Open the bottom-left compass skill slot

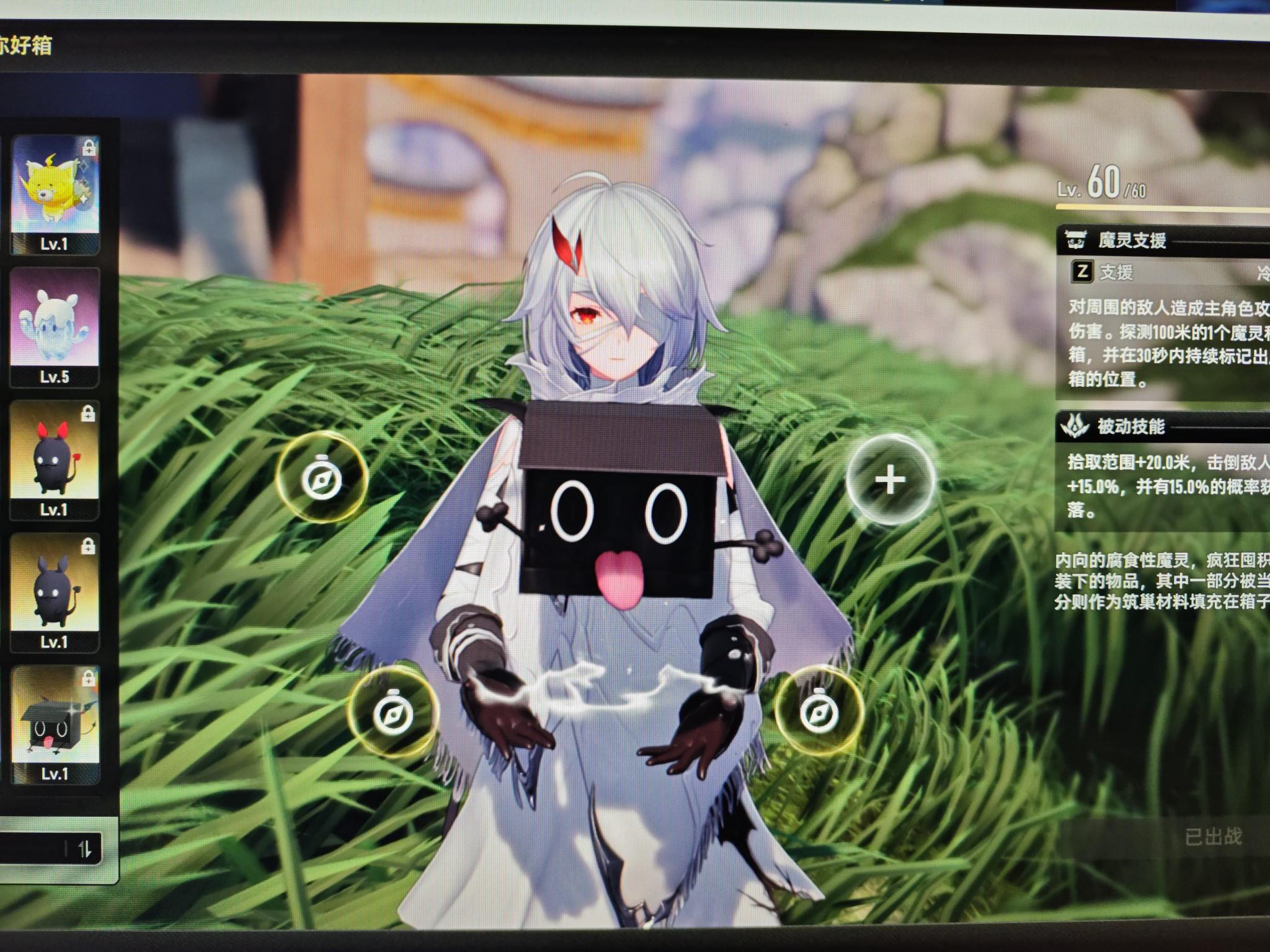click(393, 713)
